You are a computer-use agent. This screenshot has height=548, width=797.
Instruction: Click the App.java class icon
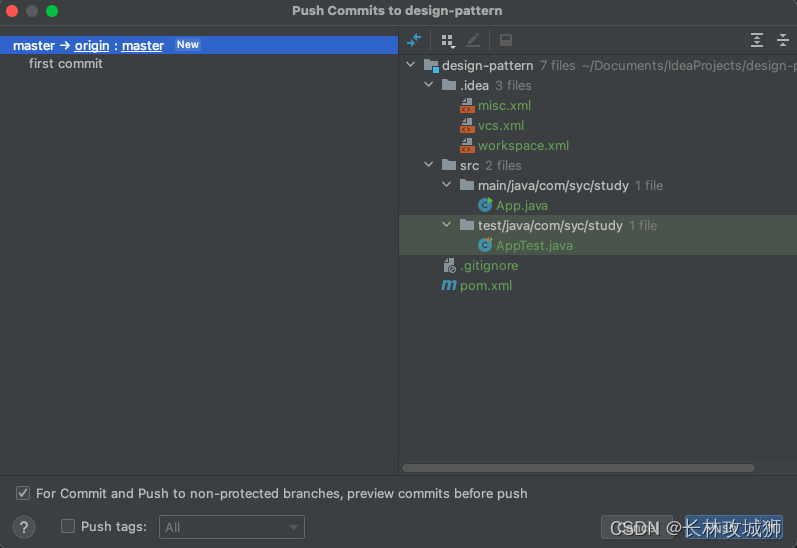pos(485,205)
